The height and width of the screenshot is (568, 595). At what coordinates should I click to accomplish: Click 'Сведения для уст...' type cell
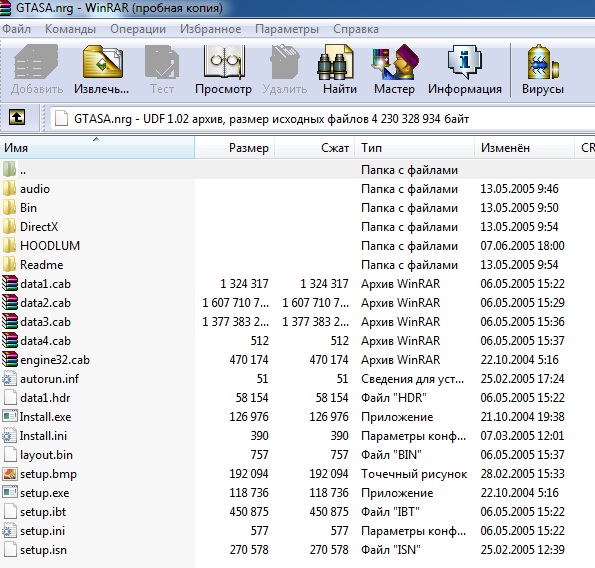coord(412,379)
